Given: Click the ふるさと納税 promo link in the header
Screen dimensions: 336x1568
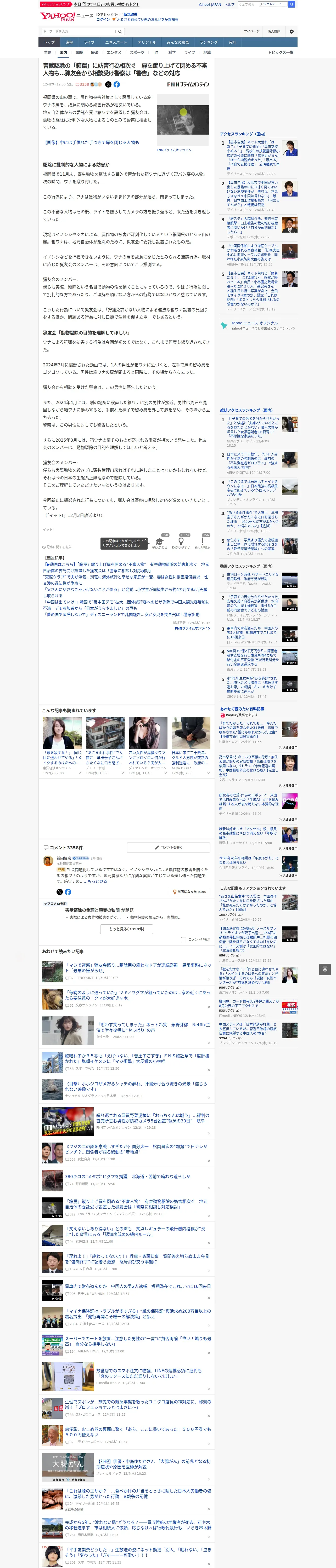Looking at the screenshot, I should click(148, 20).
